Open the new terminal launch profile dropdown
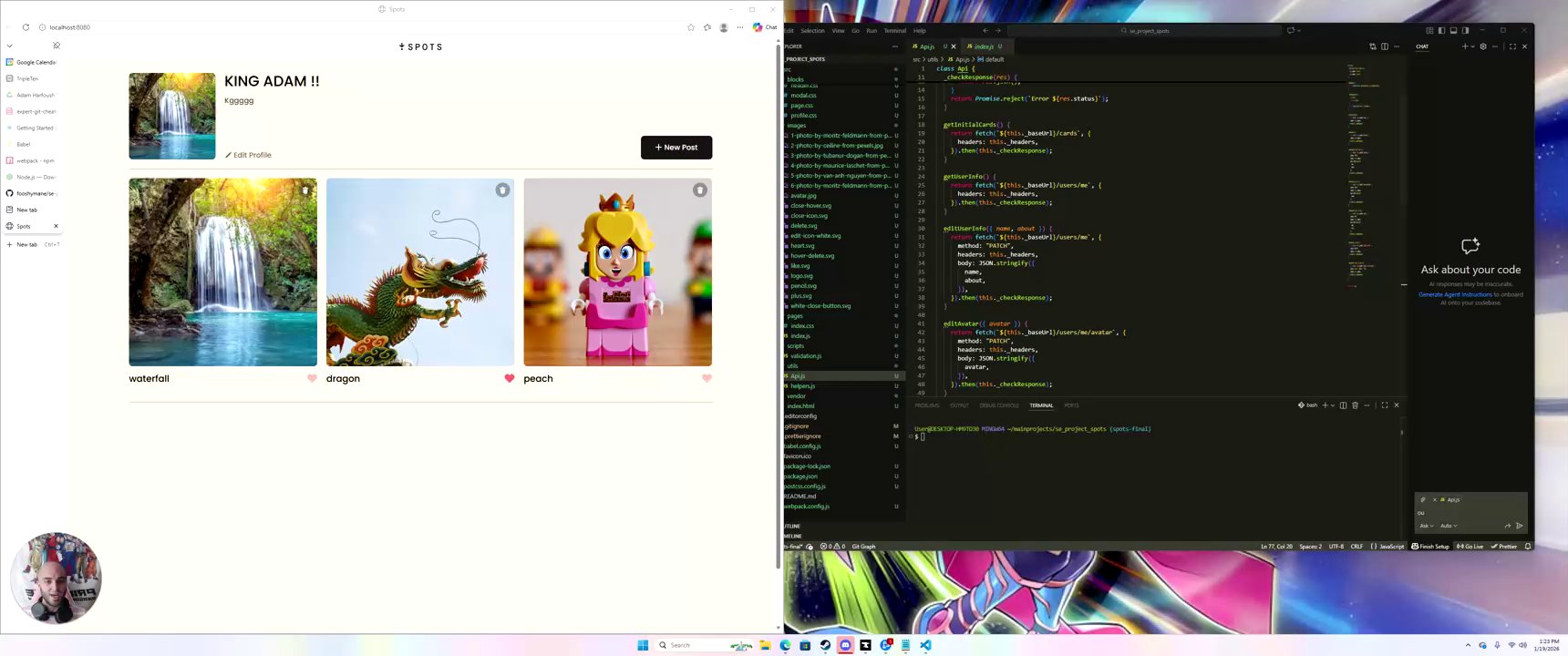Screen dimensions: 1568x656 [x=1333, y=405]
